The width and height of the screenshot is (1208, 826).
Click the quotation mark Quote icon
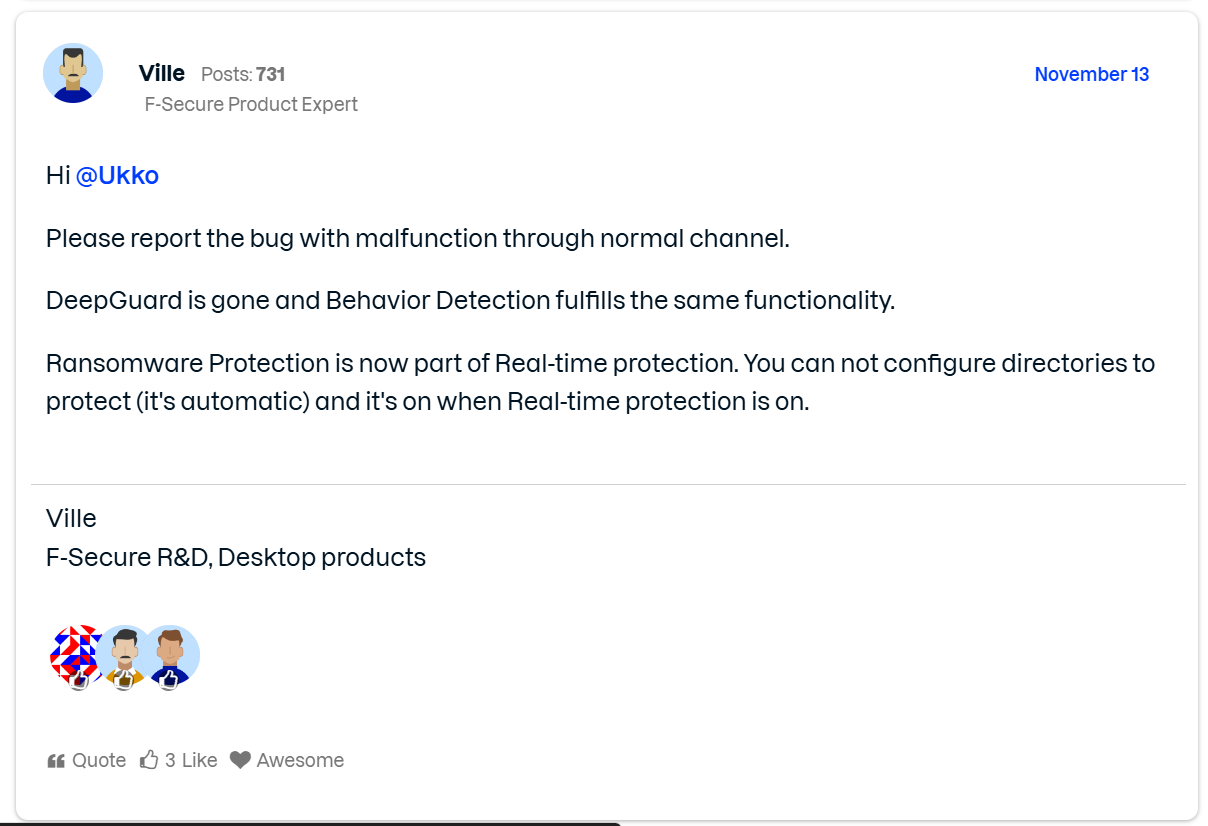56,761
